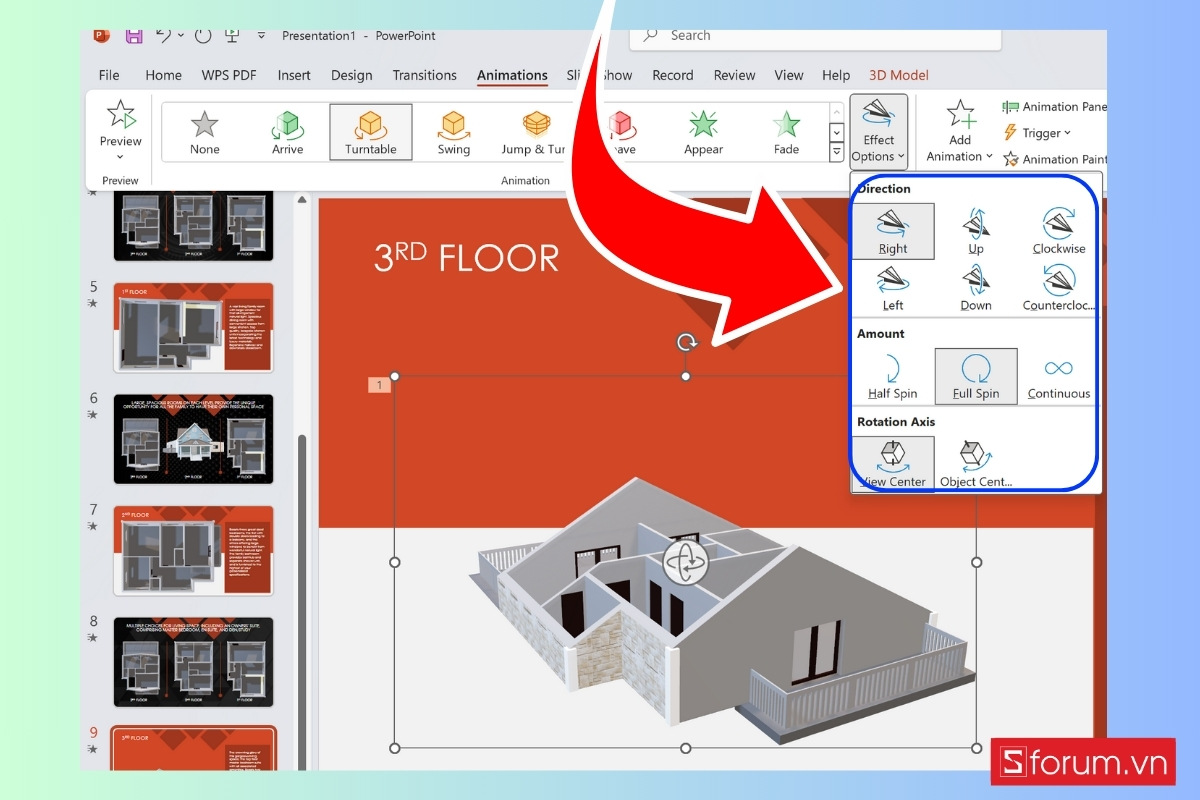The image size is (1200, 800).
Task: Apply the Appear animation
Action: (702, 131)
